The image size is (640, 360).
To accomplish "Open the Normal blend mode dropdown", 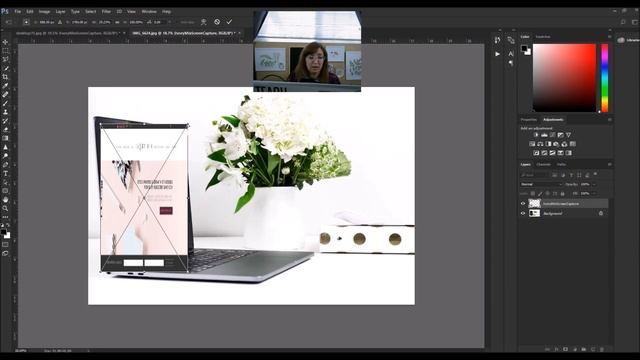I will (x=541, y=184).
